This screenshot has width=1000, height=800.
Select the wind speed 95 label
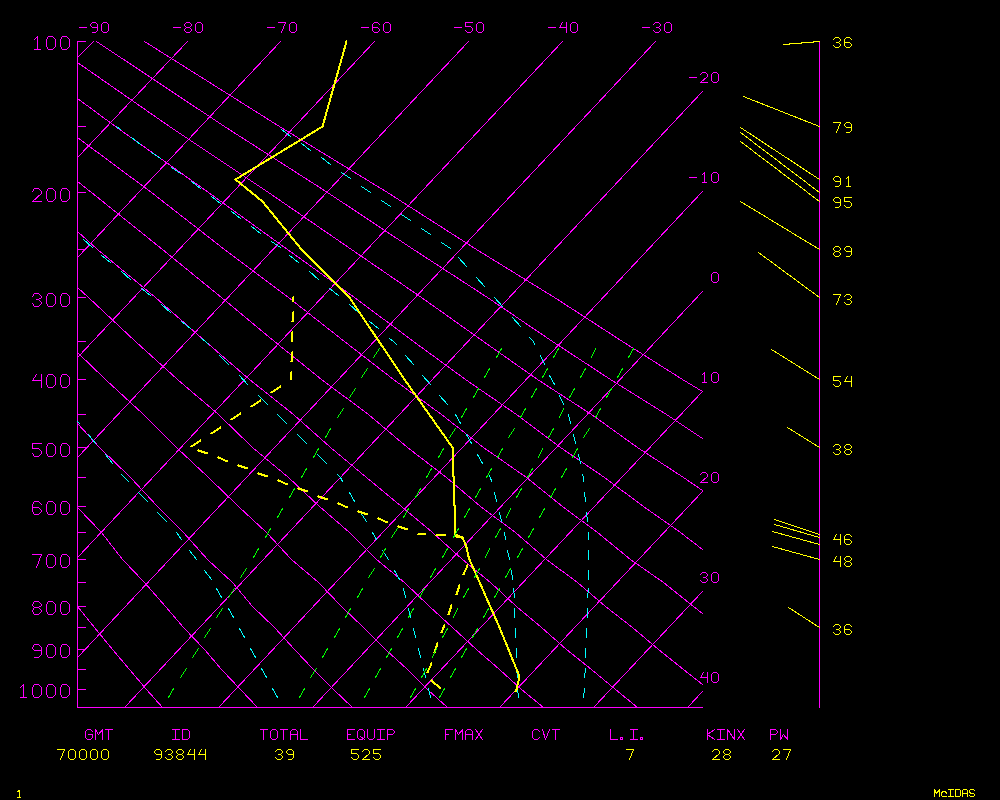coord(842,203)
